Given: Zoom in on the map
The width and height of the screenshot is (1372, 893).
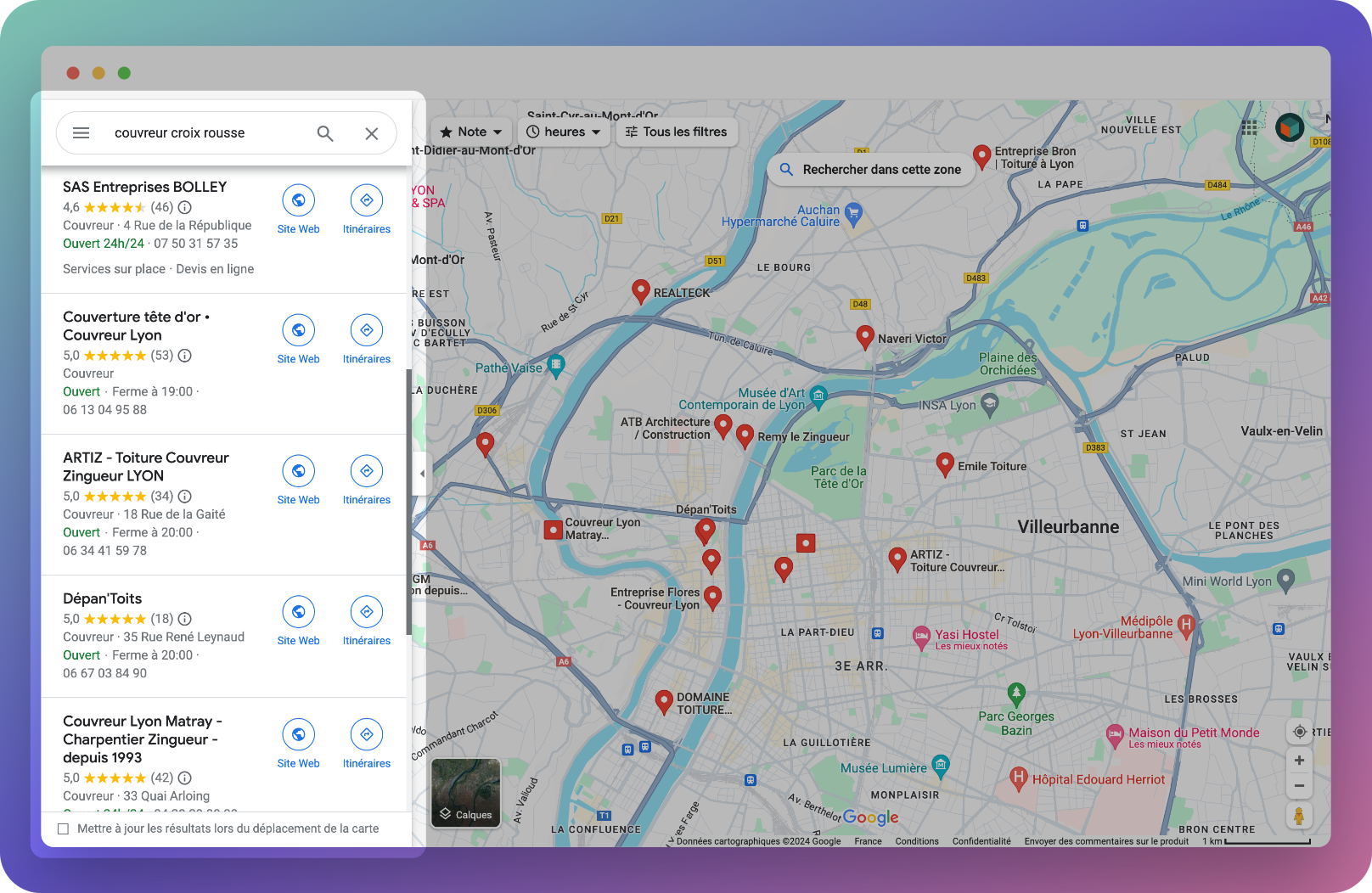Looking at the screenshot, I should [x=1299, y=761].
